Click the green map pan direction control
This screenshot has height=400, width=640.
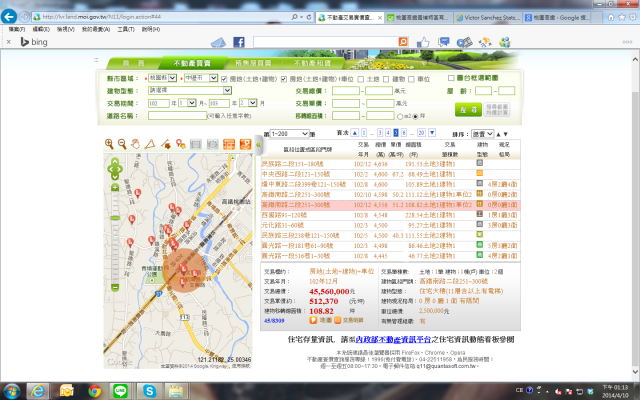(x=115, y=169)
